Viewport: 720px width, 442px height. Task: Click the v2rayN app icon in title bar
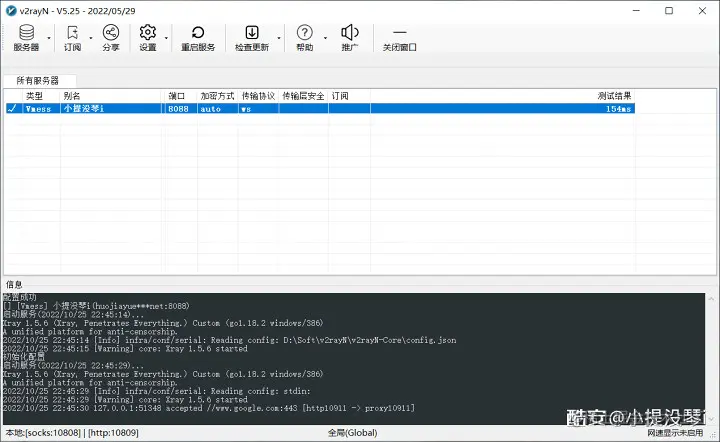click(x=11, y=11)
